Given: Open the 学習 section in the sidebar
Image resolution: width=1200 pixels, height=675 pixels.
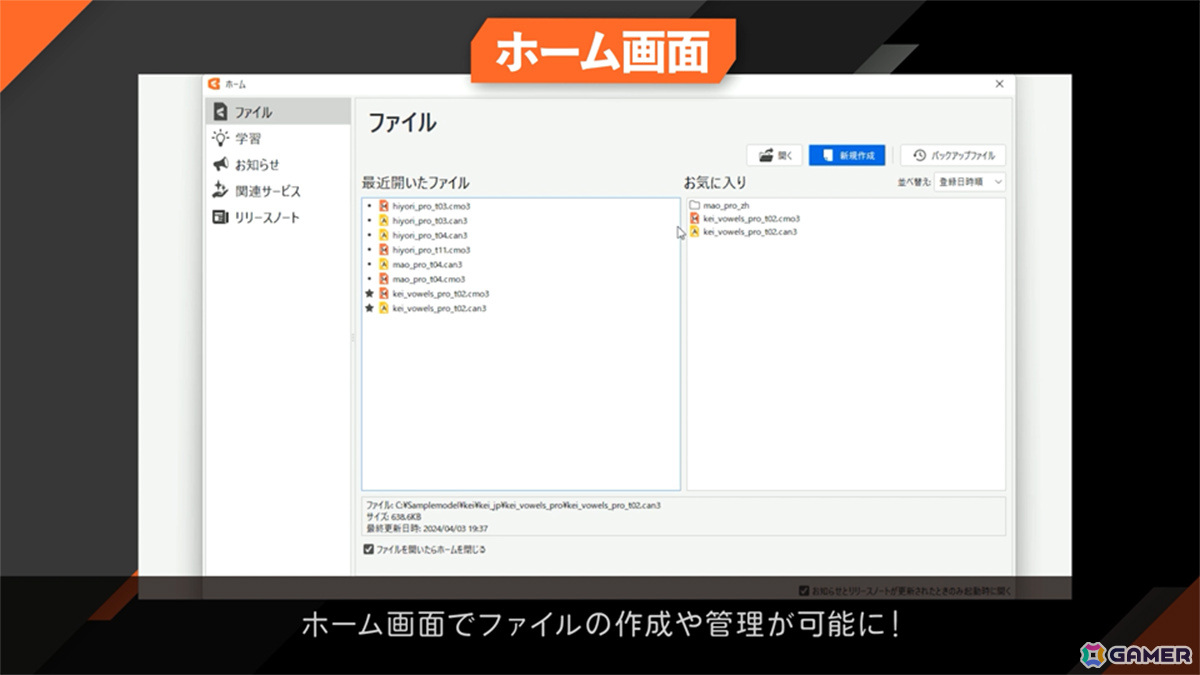Looking at the screenshot, I should pos(277,138).
